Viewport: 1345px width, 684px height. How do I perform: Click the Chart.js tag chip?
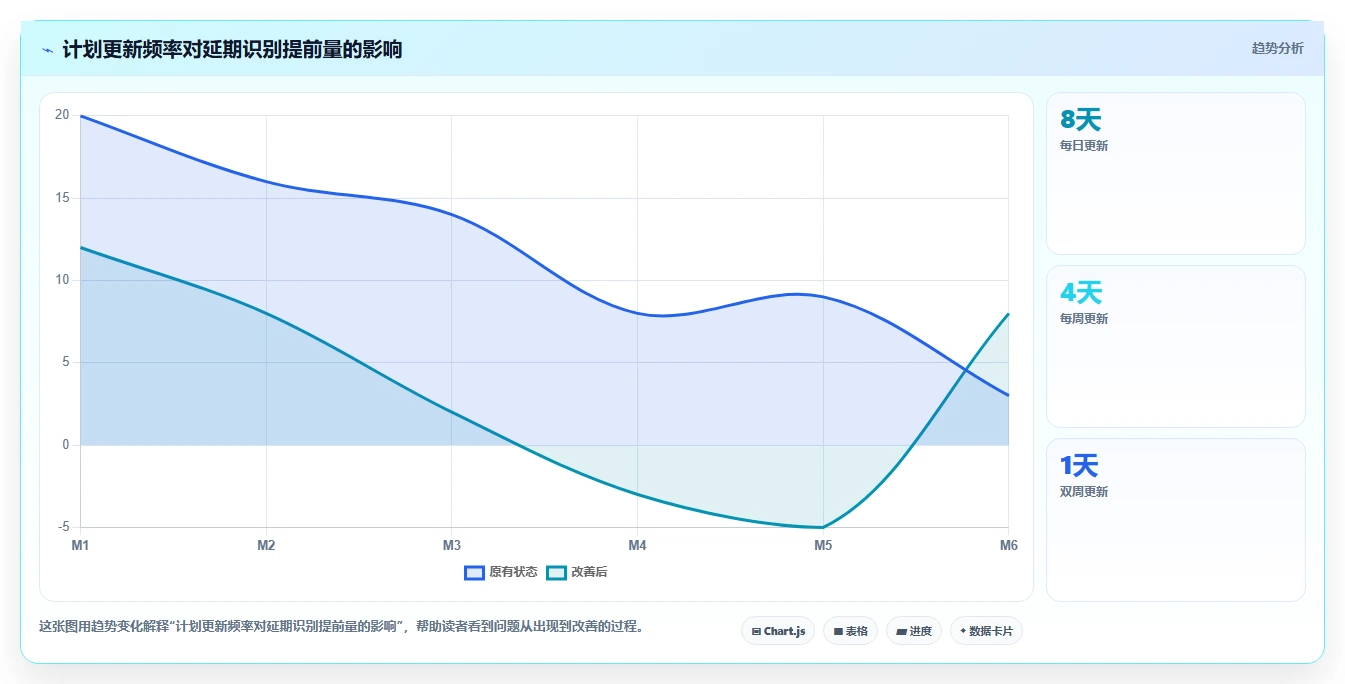coord(778,631)
